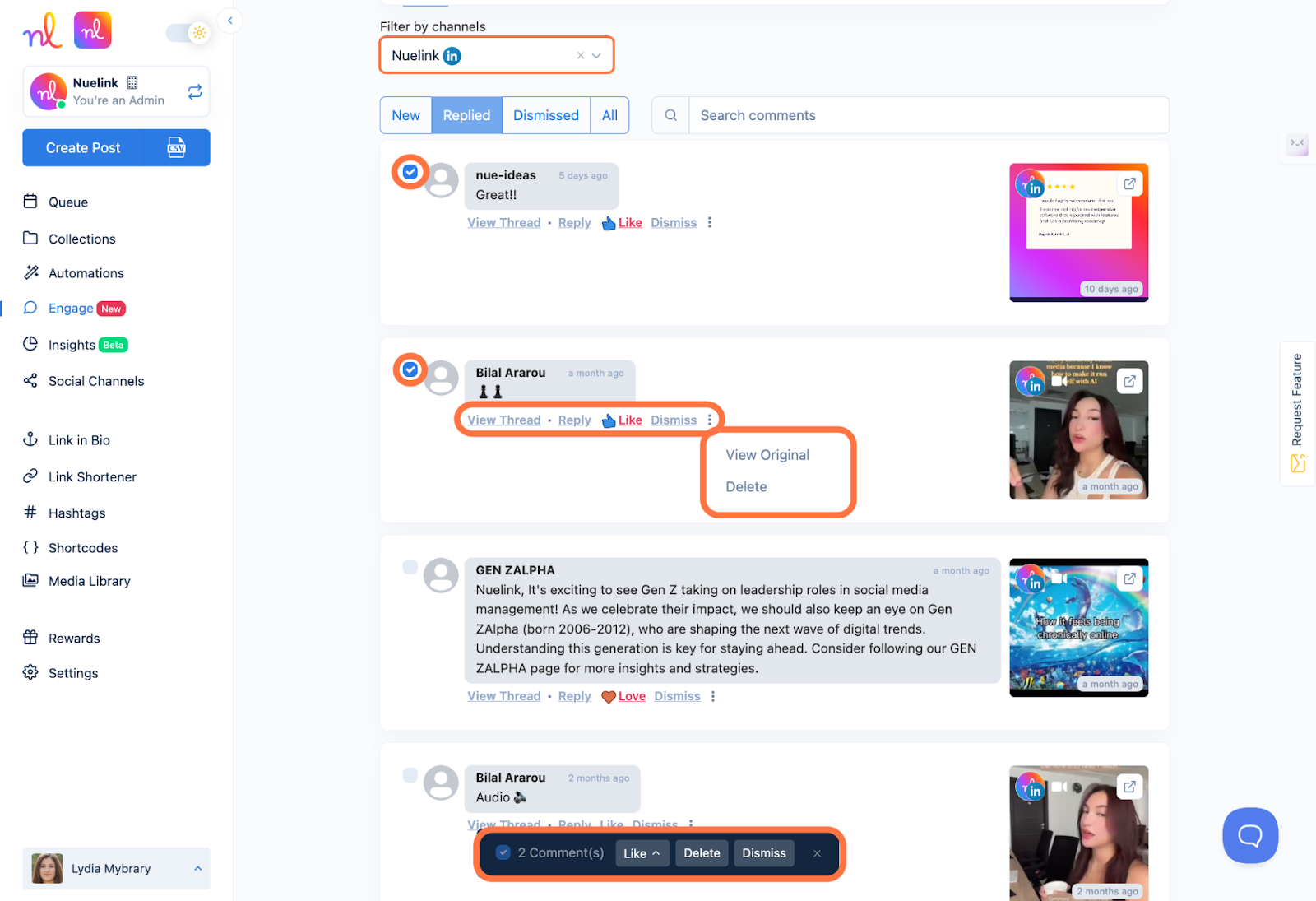Clear the Nuelink channel filter
The height and width of the screenshot is (901, 1316).
pyautogui.click(x=581, y=55)
